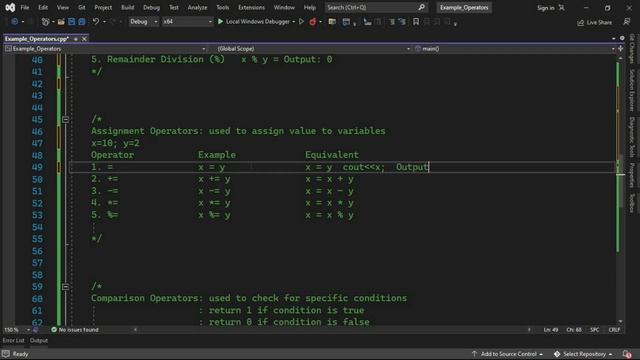Click the increase indent toolbar icon
The height and width of the screenshot is (360, 640).
402,22
